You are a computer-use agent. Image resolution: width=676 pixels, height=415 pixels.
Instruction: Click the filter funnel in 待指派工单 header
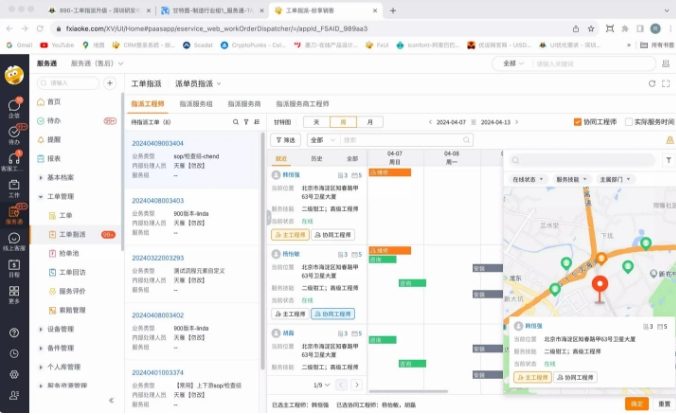246,122
